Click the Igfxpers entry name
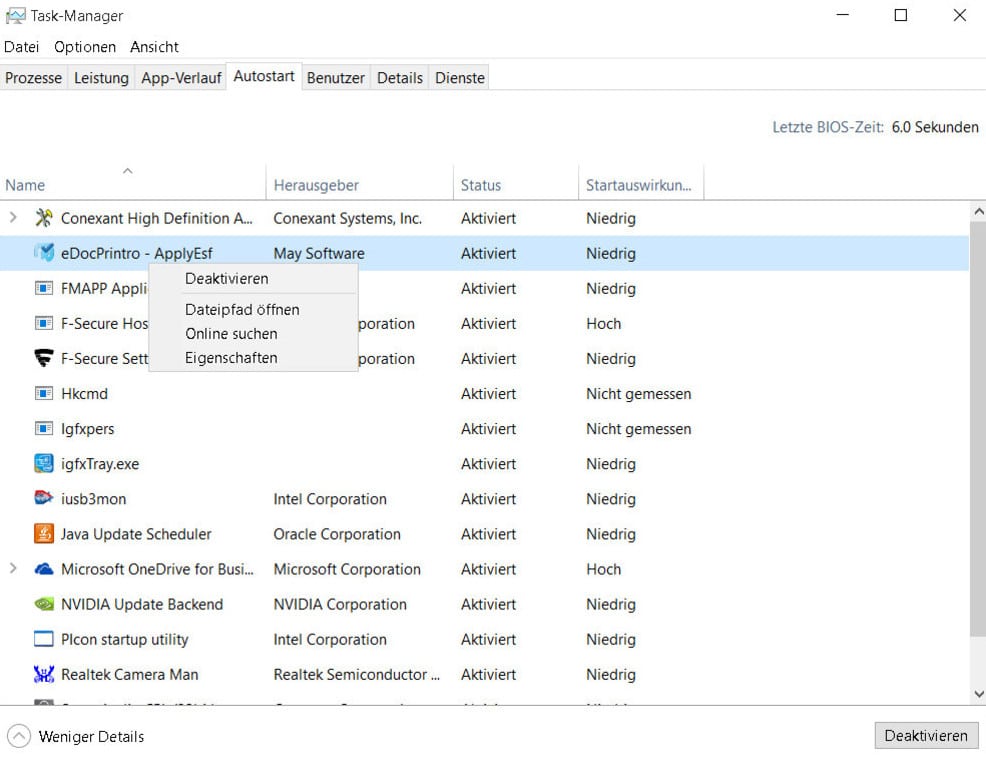The image size is (986, 758). (87, 429)
